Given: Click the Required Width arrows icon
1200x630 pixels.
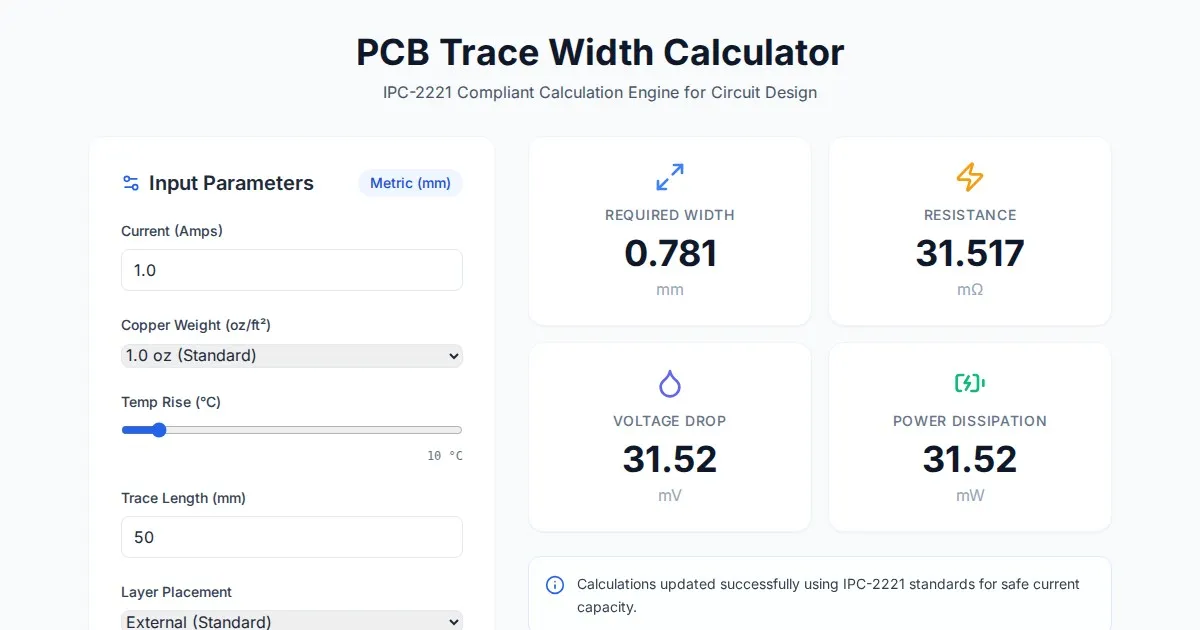Looking at the screenshot, I should point(670,177).
